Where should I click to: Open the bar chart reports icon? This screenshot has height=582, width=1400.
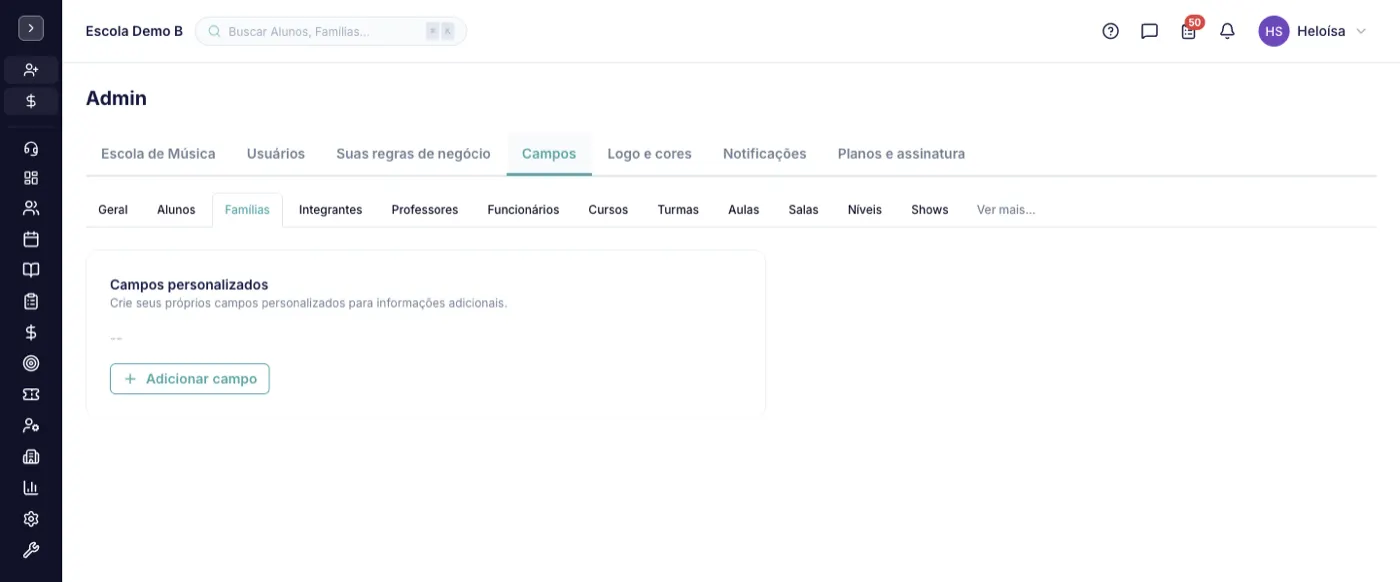tap(31, 488)
